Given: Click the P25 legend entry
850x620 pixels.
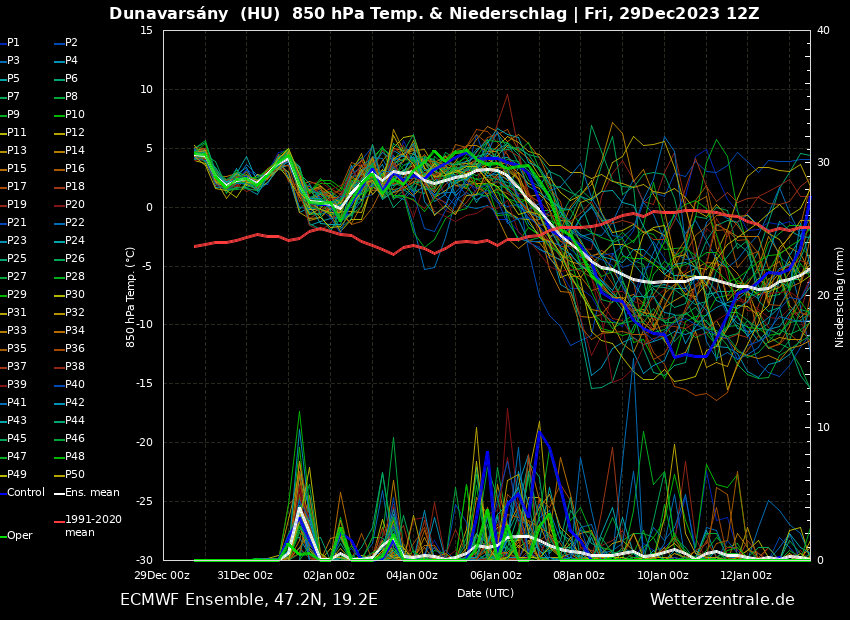Looking at the screenshot, I should (x=17, y=259).
